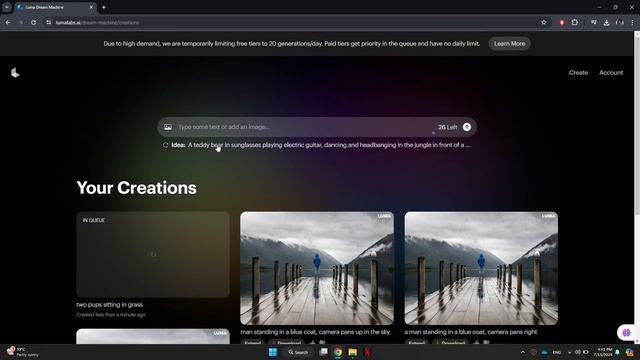Click the site information icon in address bar
Image resolution: width=640 pixels, height=360 pixels.
click(48, 22)
